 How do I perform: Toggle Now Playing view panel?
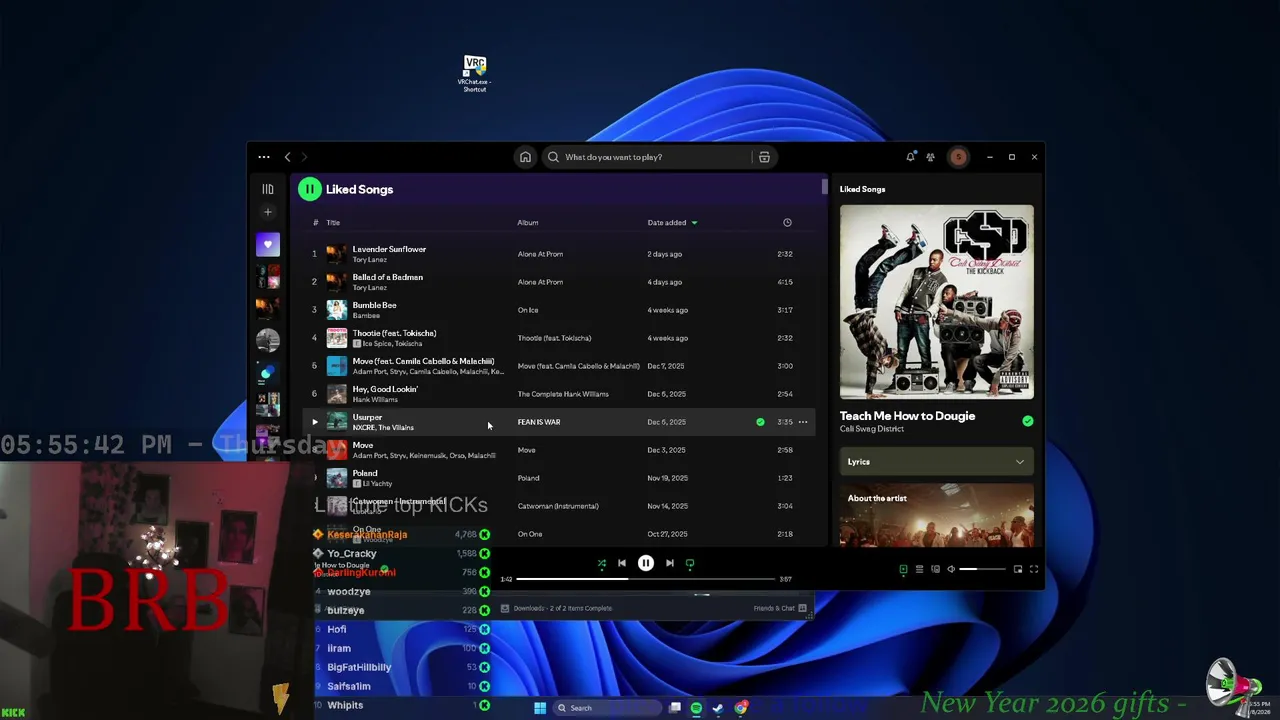coord(903,569)
